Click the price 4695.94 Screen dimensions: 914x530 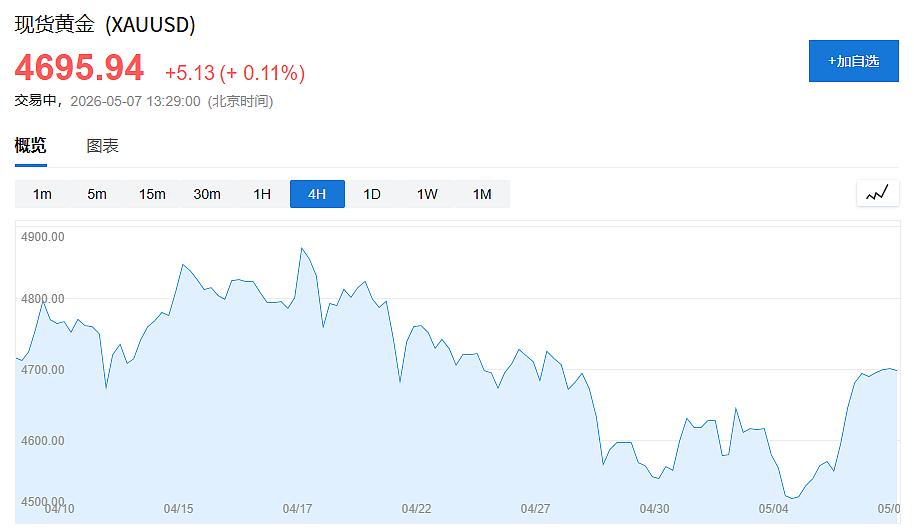(x=79, y=67)
